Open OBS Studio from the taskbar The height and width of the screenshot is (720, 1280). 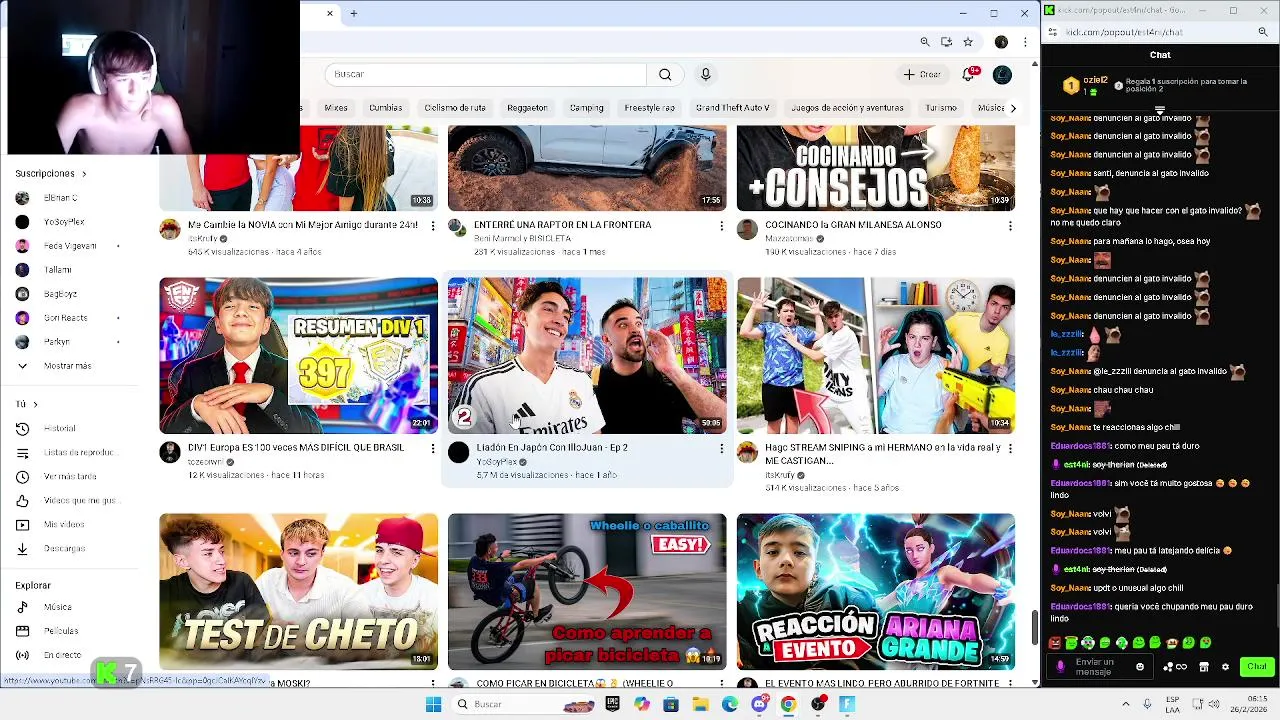pos(818,704)
